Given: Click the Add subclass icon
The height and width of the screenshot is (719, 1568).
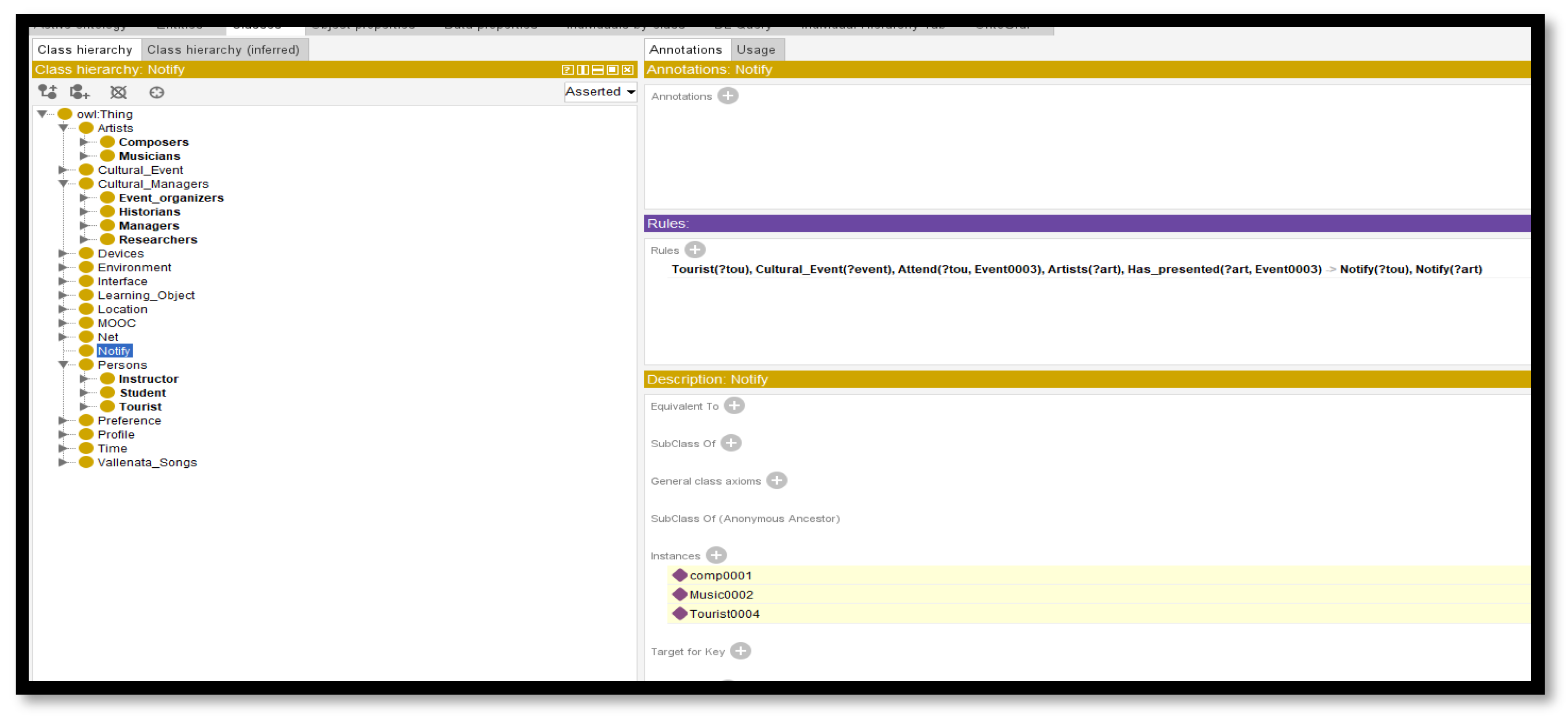Looking at the screenshot, I should (48, 92).
